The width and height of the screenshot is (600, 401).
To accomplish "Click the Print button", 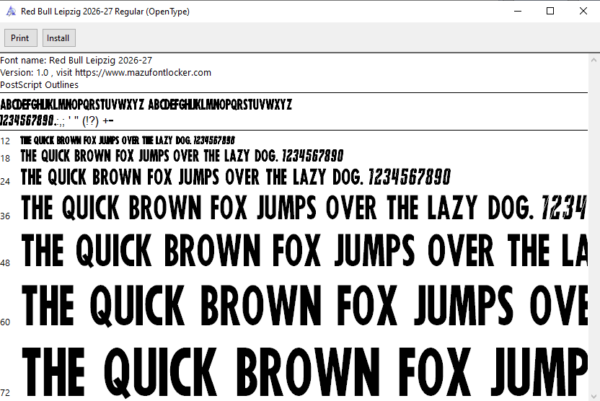I will 21,38.
